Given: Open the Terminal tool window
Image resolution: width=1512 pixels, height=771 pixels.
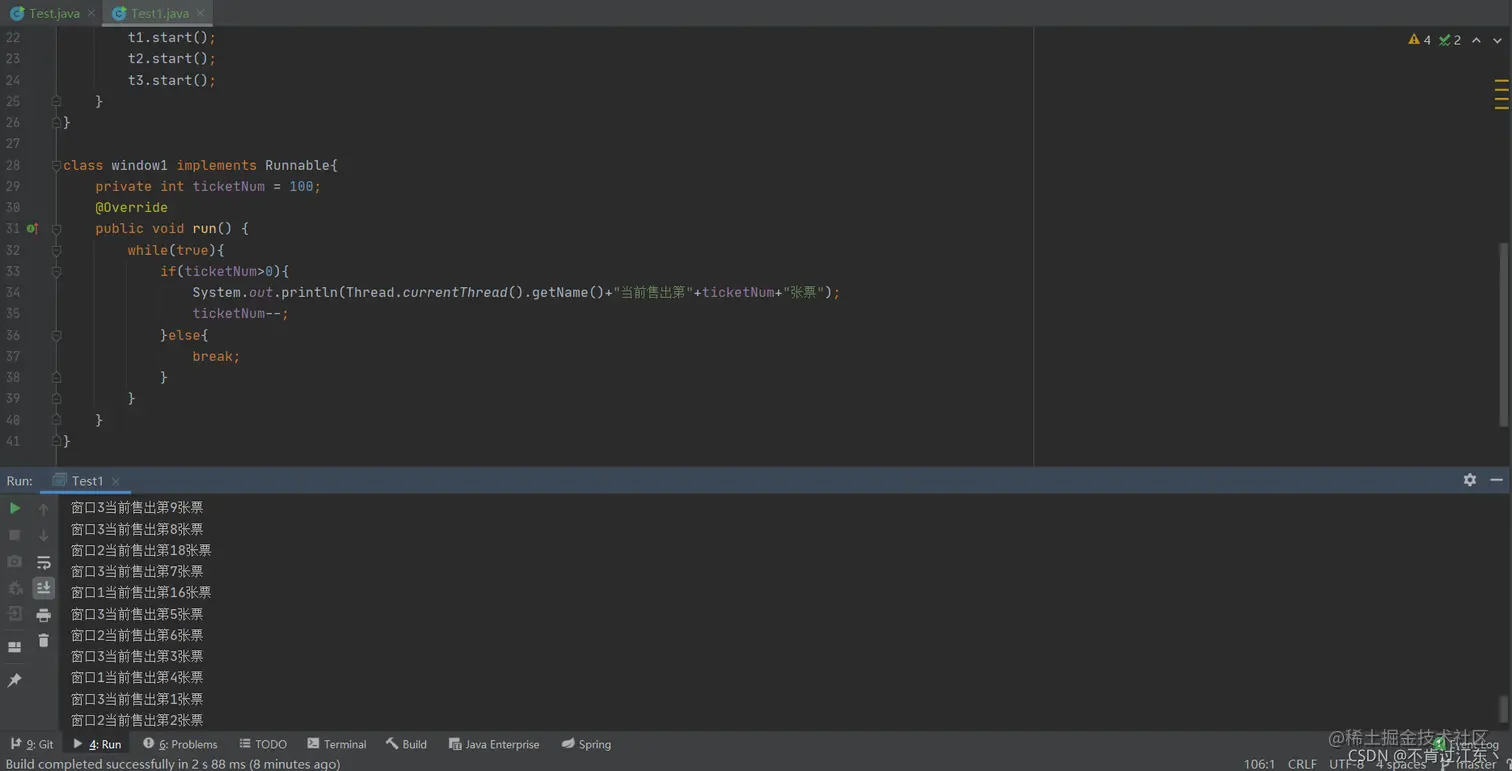Looking at the screenshot, I should 337,744.
